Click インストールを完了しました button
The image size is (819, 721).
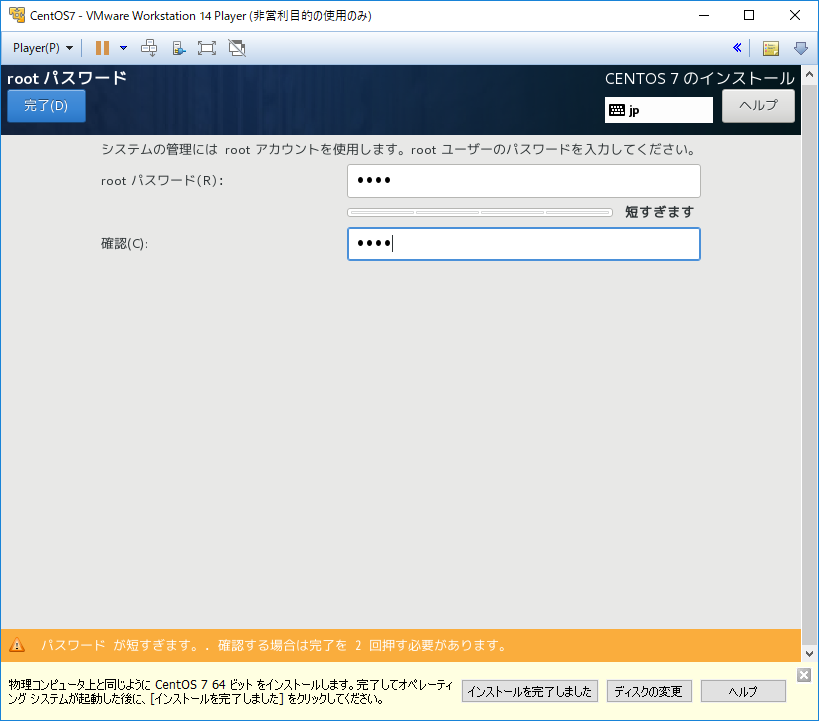click(x=529, y=691)
